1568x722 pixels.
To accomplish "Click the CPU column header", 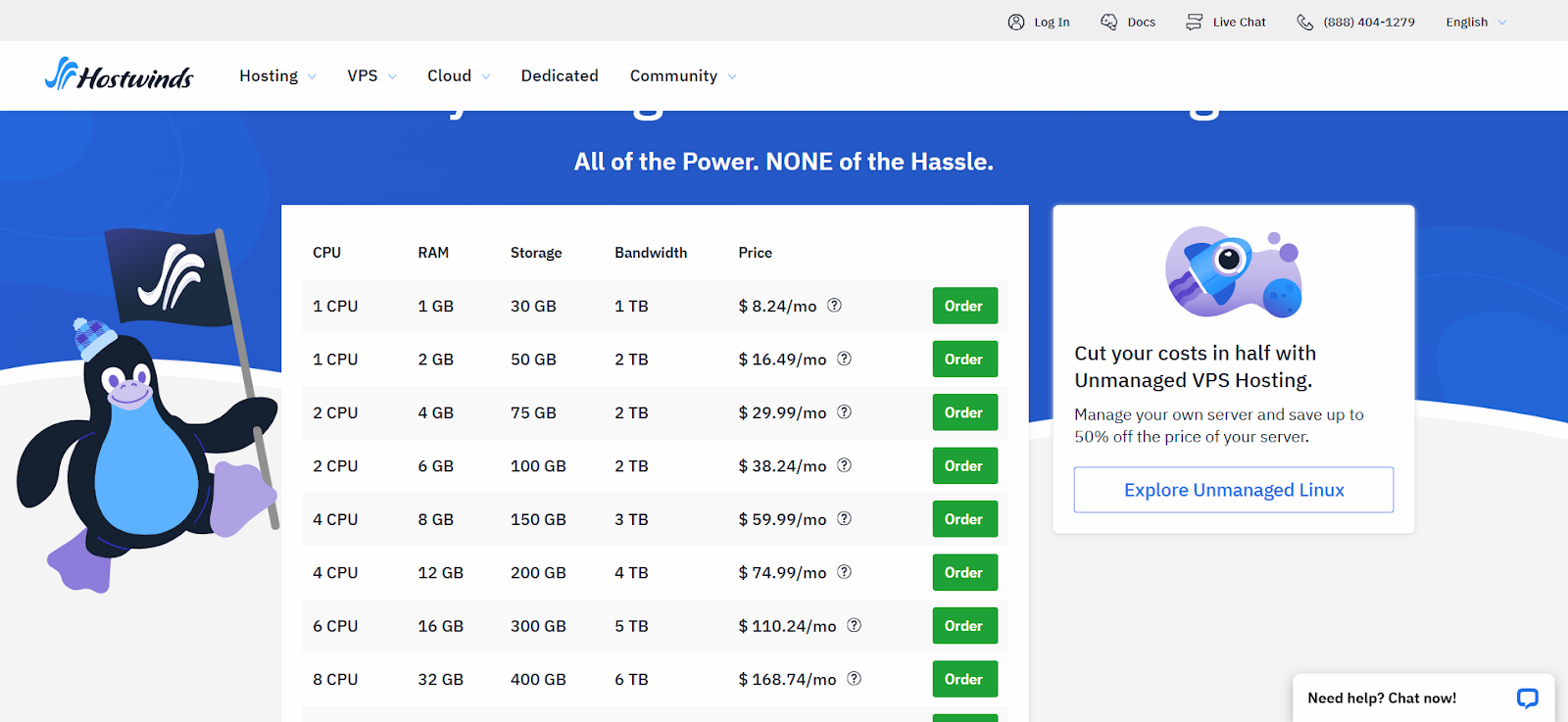I will 326,253.
